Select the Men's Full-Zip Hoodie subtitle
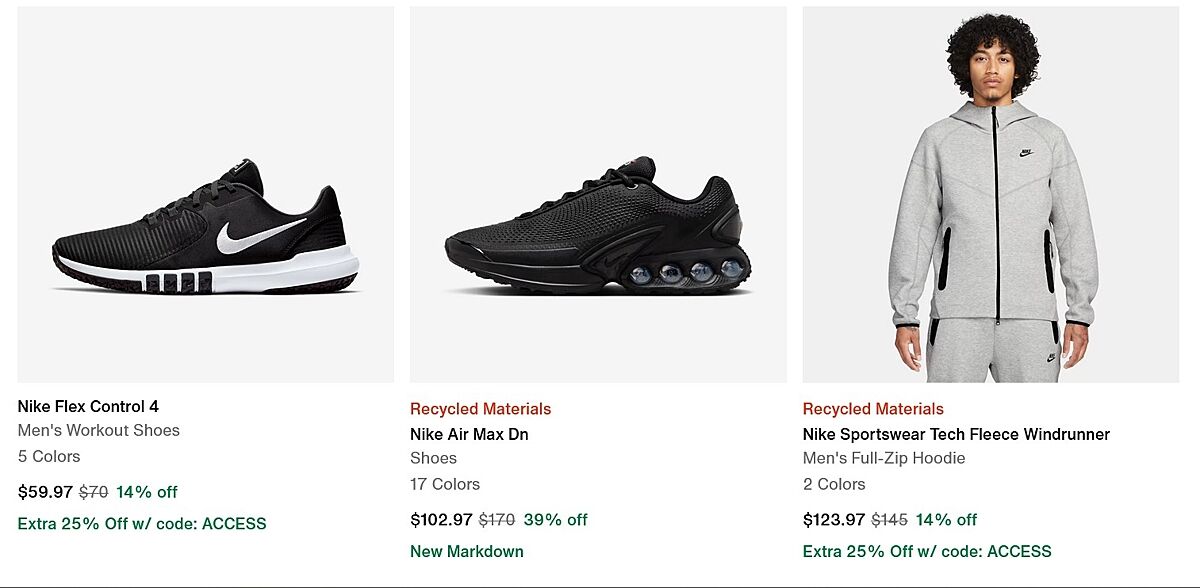The width and height of the screenshot is (1200, 588). [x=884, y=458]
